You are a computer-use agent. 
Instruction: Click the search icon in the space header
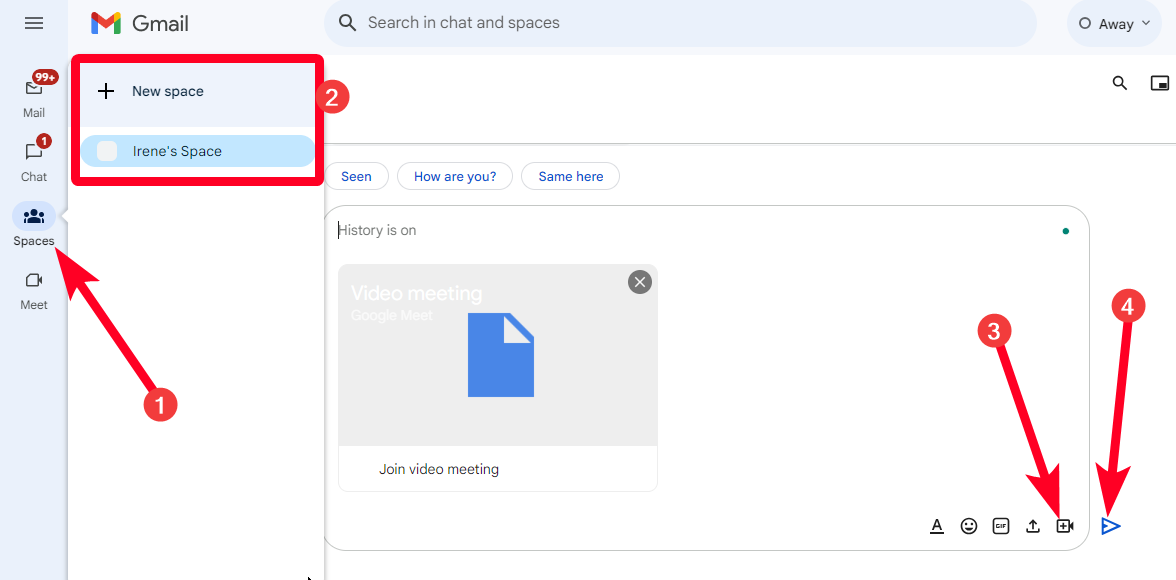[1120, 83]
